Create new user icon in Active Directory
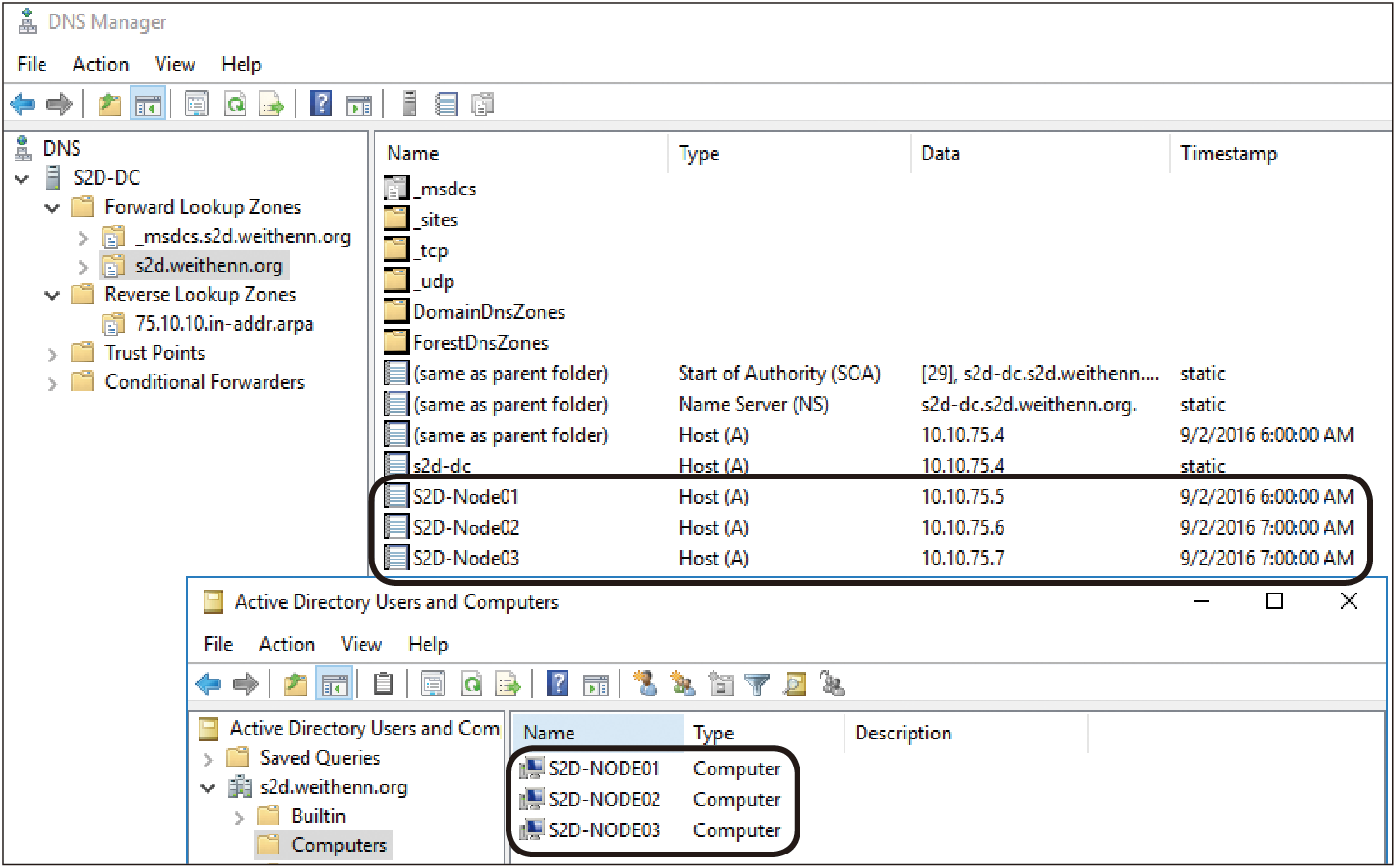1397x868 pixels. (x=645, y=683)
